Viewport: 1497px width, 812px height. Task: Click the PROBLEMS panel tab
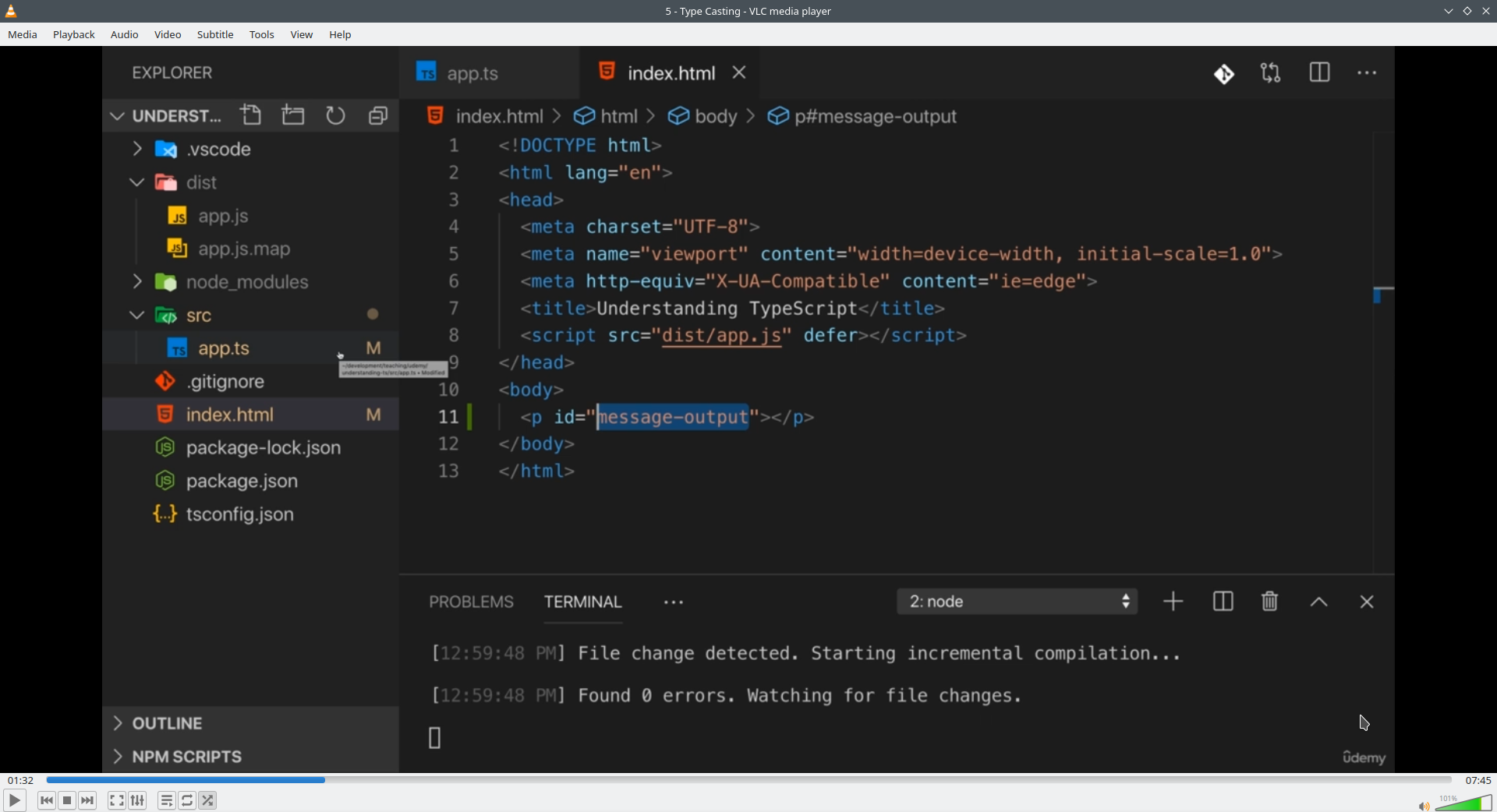pos(471,602)
